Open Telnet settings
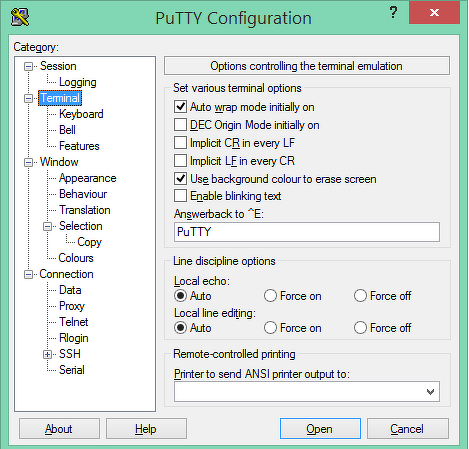469x449 pixels. coord(74,322)
